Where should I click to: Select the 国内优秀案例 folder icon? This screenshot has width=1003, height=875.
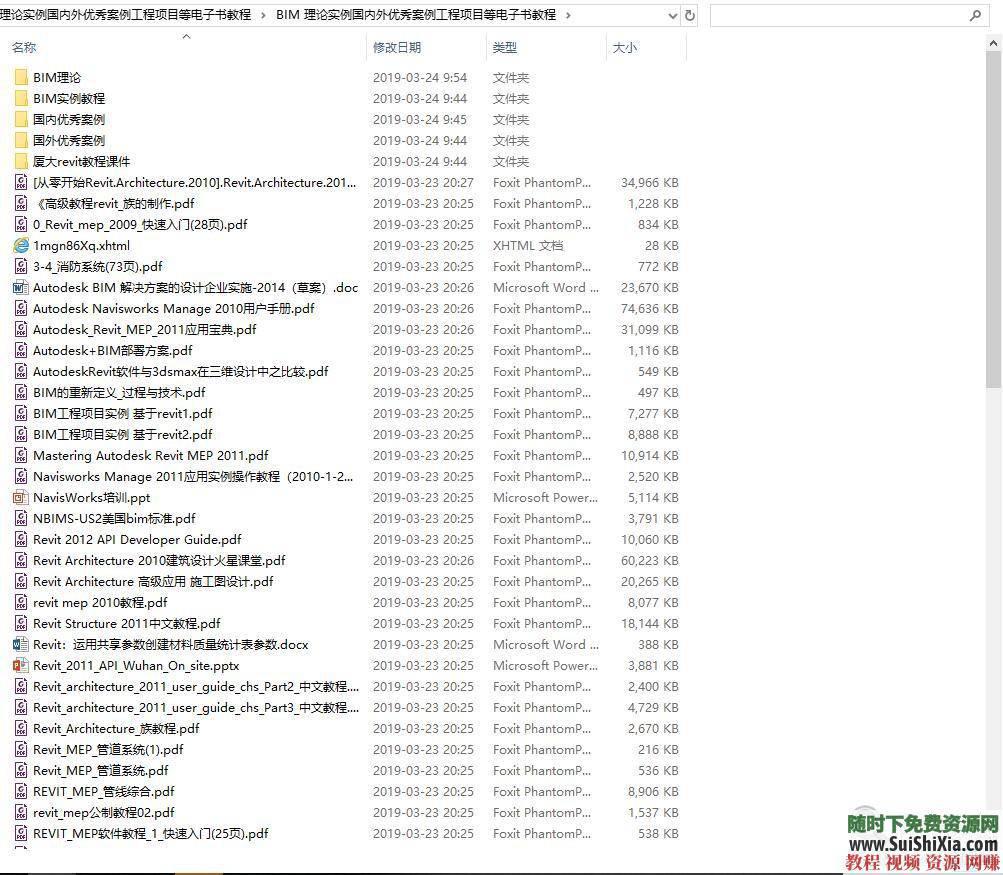tap(21, 120)
